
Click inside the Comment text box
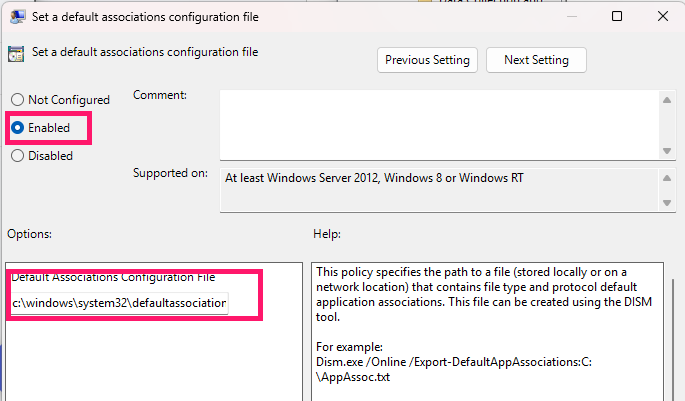pos(440,125)
